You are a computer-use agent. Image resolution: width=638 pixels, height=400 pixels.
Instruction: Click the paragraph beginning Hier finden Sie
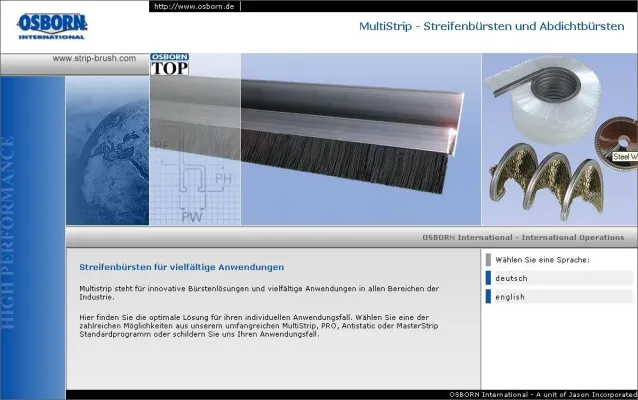pyautogui.click(x=259, y=326)
